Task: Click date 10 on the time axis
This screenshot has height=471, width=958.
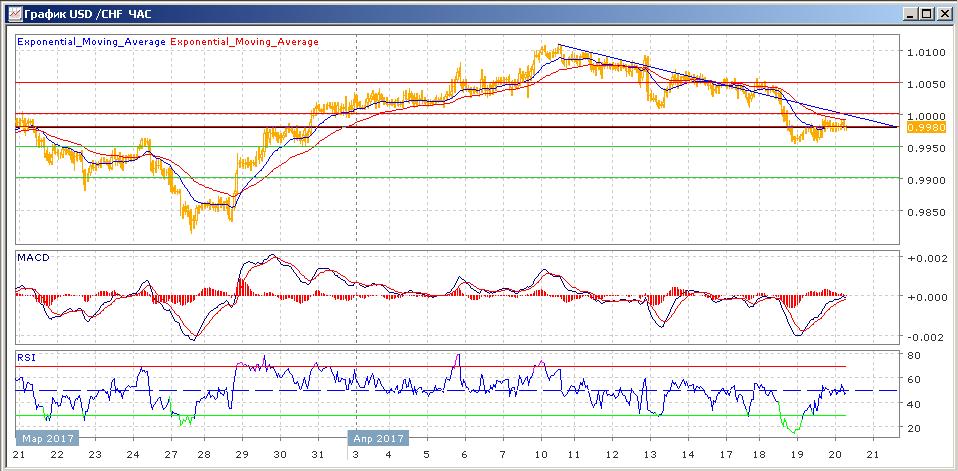Action: click(x=541, y=453)
